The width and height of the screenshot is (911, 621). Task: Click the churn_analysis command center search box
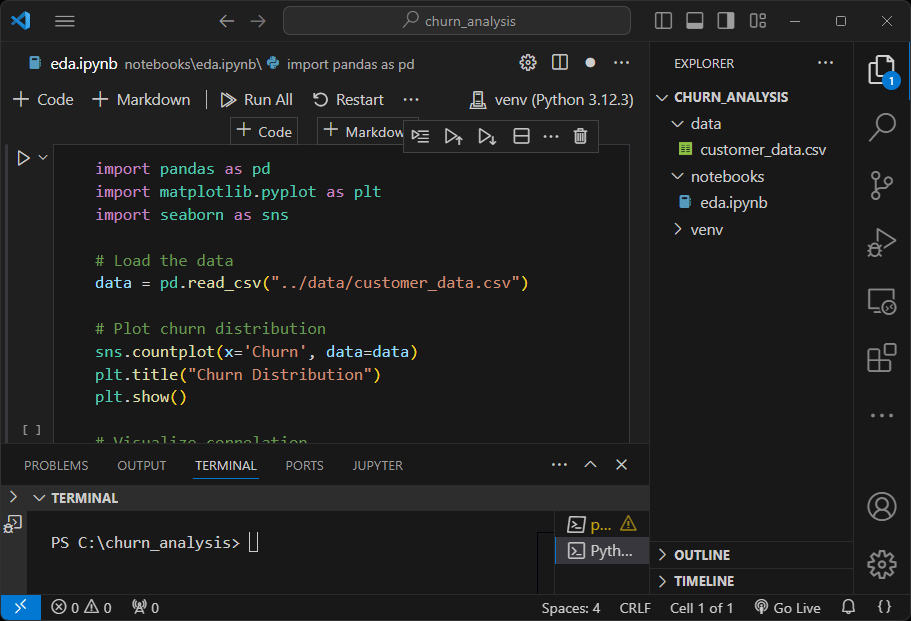[x=457, y=21]
